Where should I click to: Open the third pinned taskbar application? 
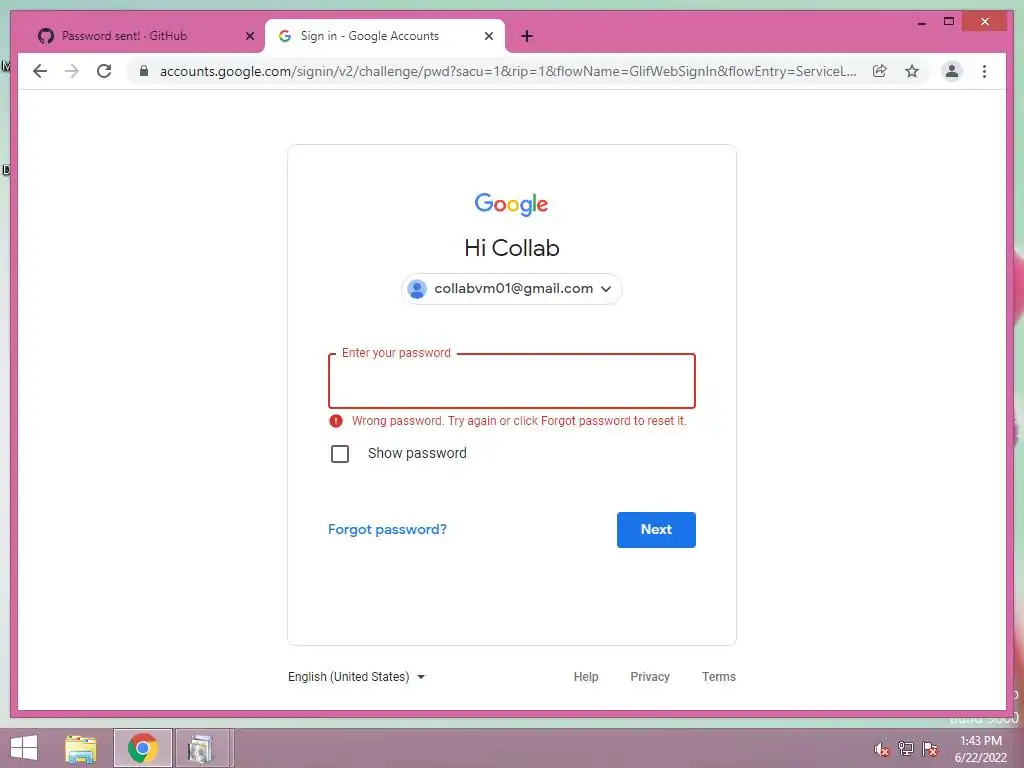point(202,748)
